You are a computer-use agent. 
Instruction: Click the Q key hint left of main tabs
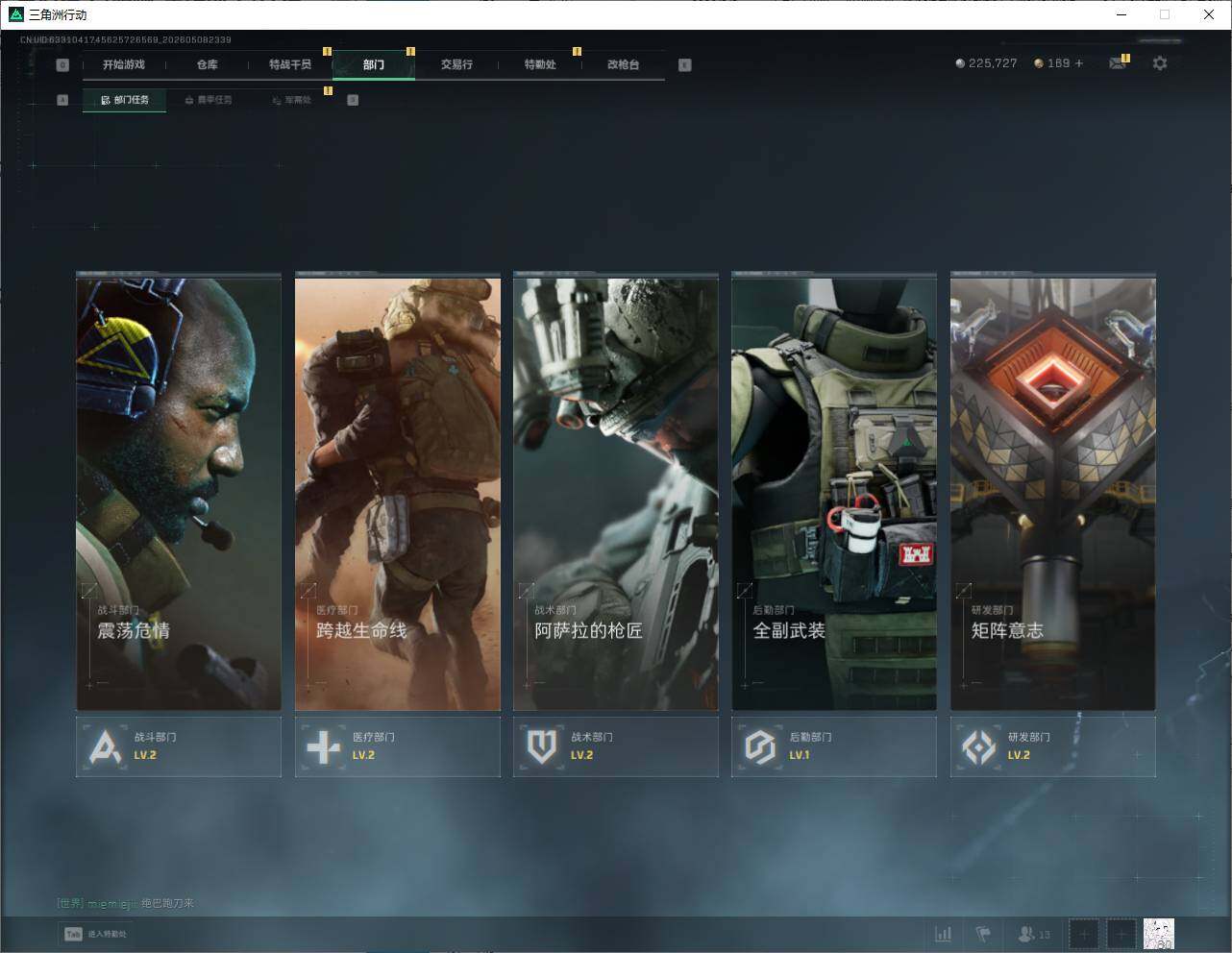tap(62, 65)
